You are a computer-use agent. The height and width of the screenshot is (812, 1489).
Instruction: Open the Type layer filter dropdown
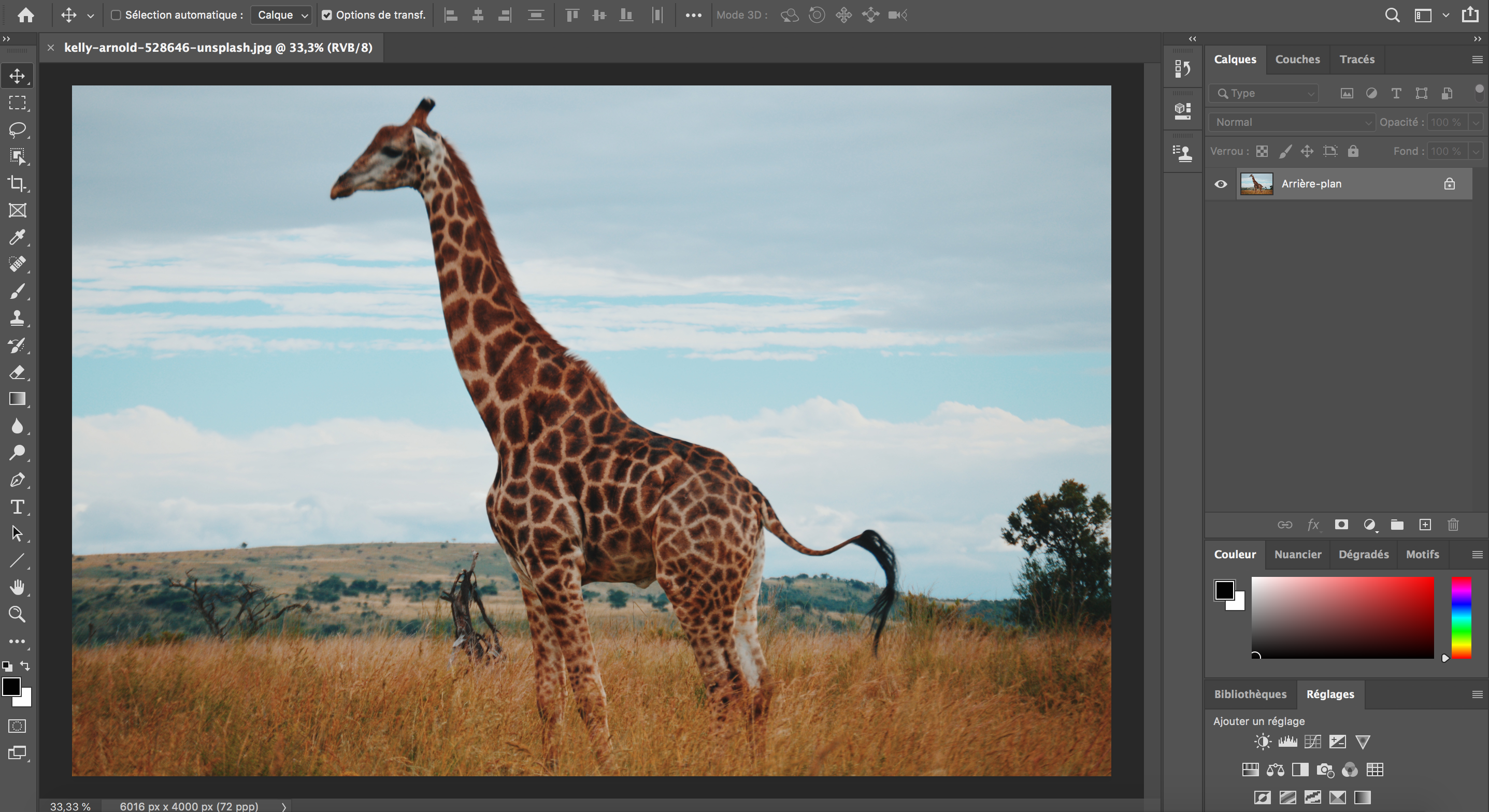tap(1264, 94)
